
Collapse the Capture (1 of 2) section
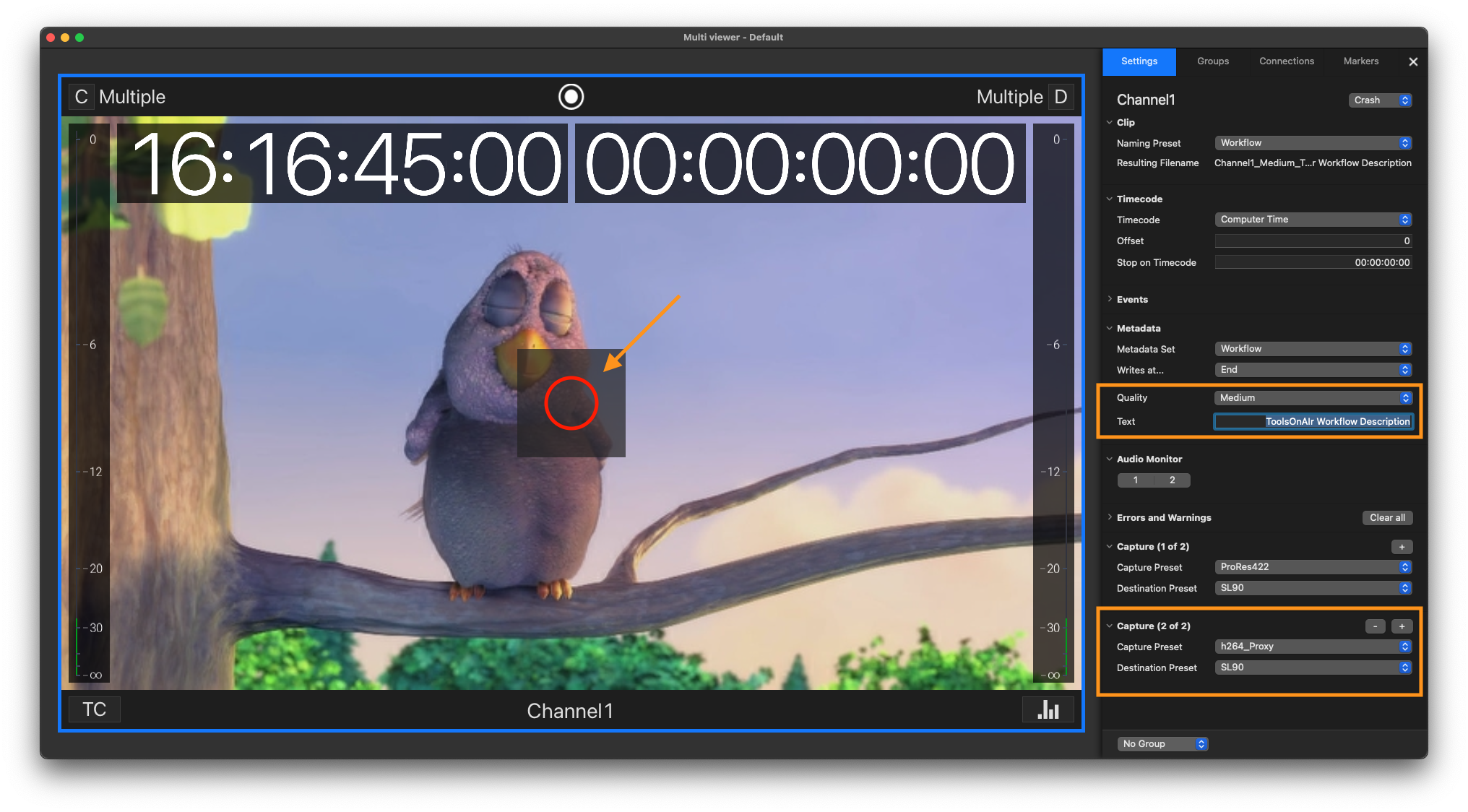[1110, 547]
